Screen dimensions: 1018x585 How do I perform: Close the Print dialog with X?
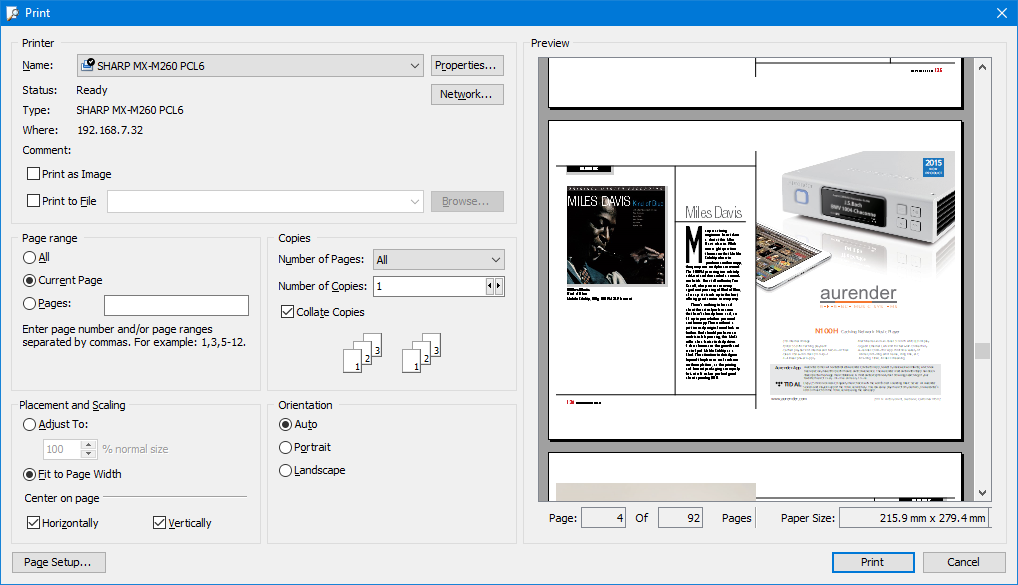pyautogui.click(x=1002, y=13)
